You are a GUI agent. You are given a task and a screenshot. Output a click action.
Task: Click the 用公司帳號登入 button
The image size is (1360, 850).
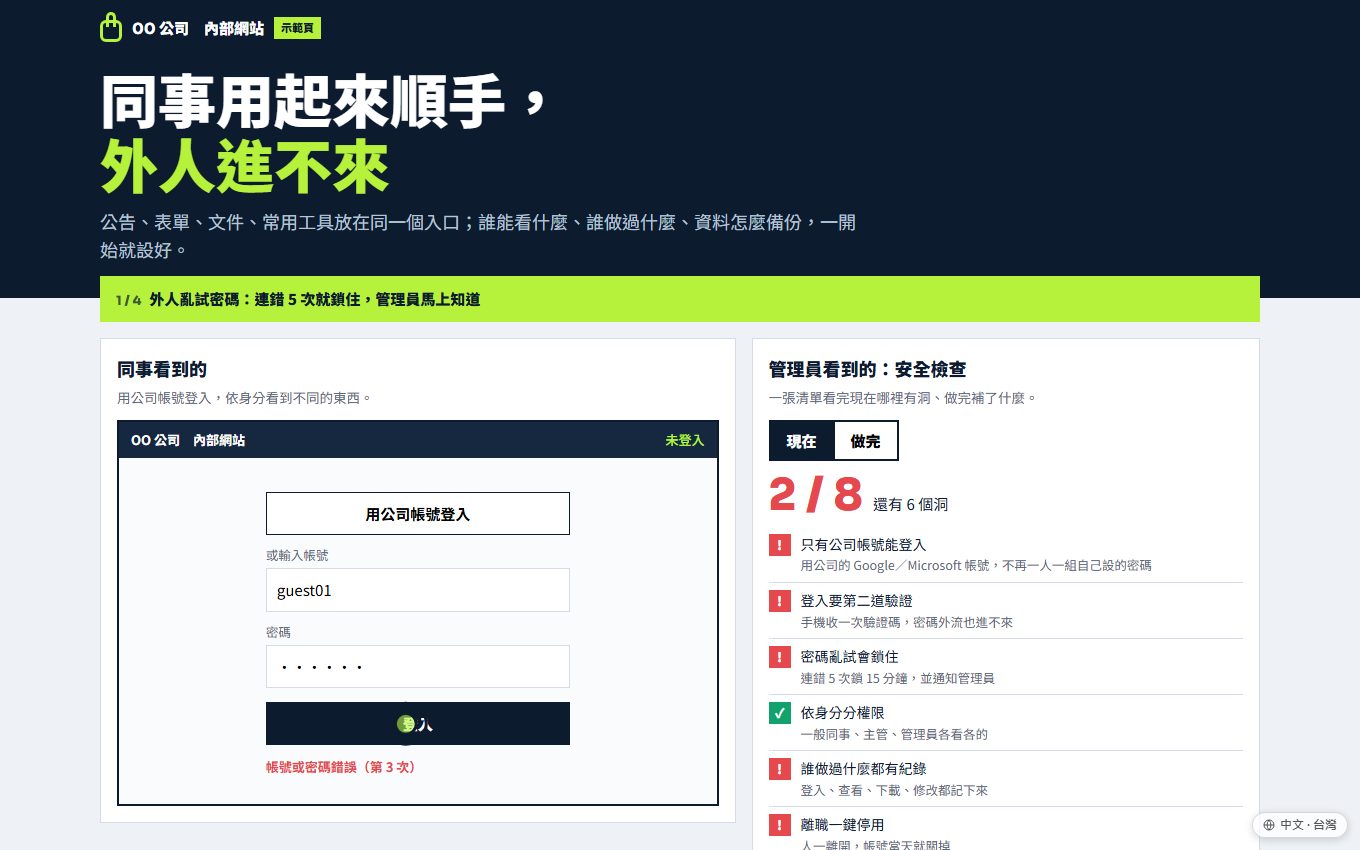418,514
